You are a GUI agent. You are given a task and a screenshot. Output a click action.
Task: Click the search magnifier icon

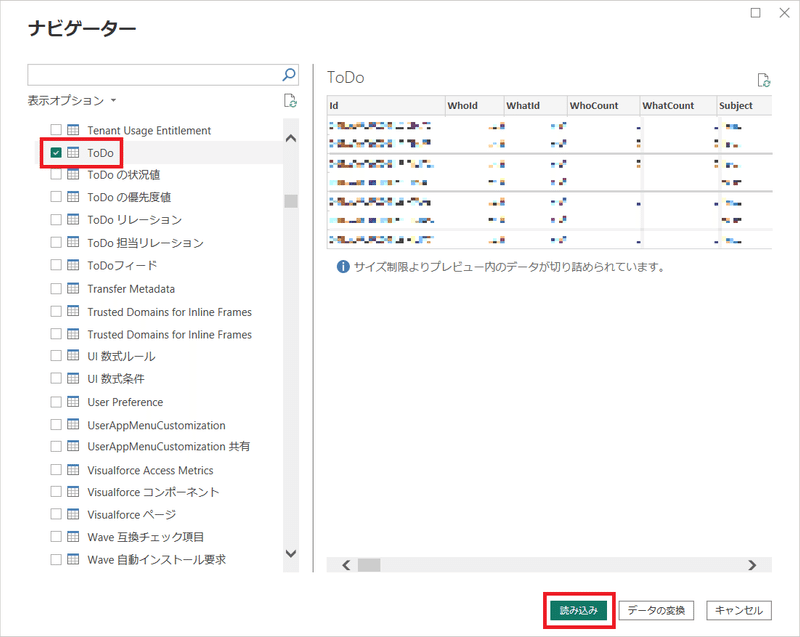tap(289, 75)
